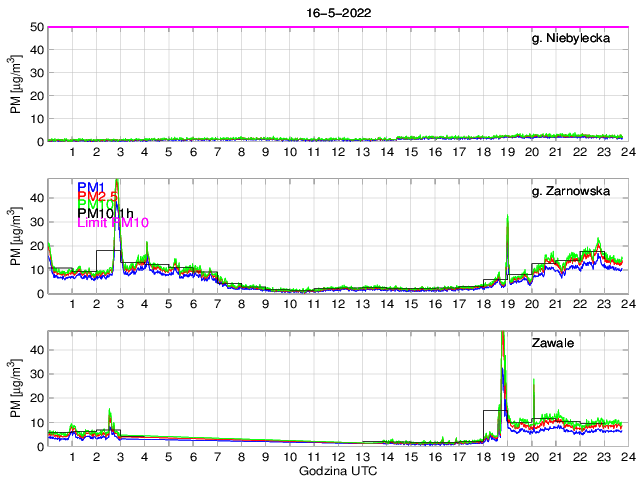Image resolution: width=640 pixels, height=480 pixels.
Task: Click the hour 19 peak in Zawale panel
Action: point(502,335)
